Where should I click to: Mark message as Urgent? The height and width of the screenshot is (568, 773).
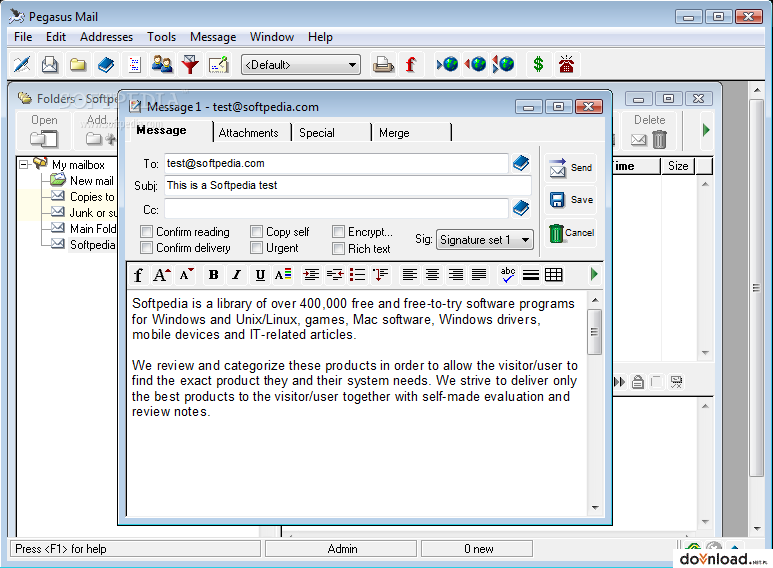[x=256, y=248]
